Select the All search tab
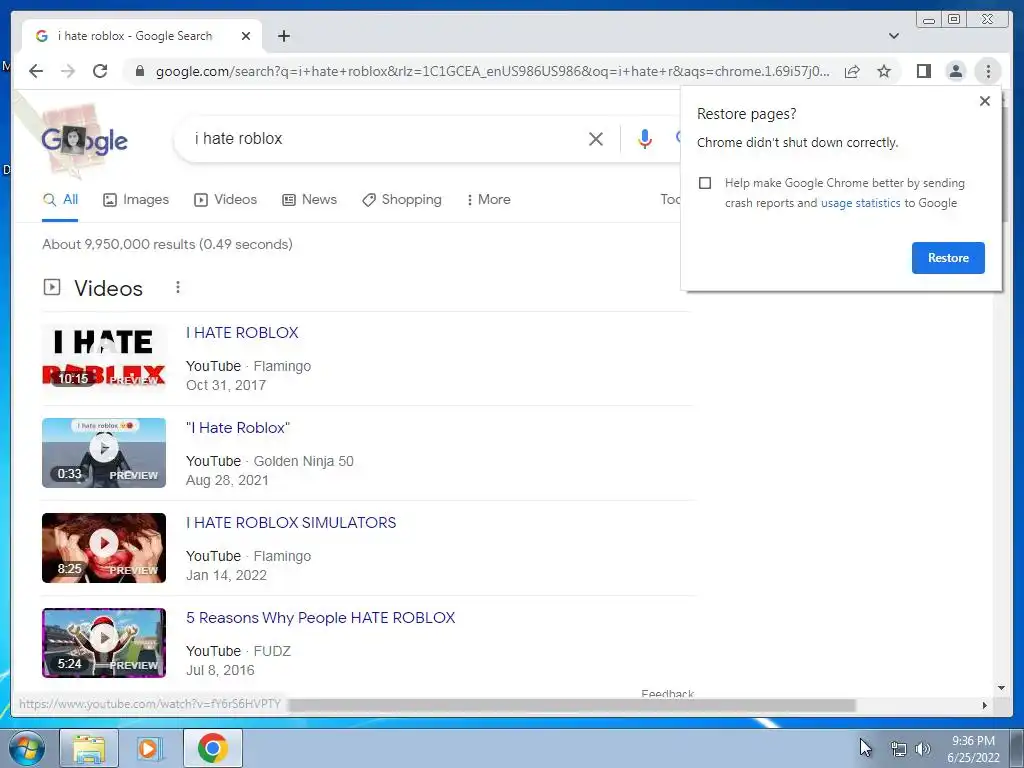The image size is (1024, 768). point(60,200)
